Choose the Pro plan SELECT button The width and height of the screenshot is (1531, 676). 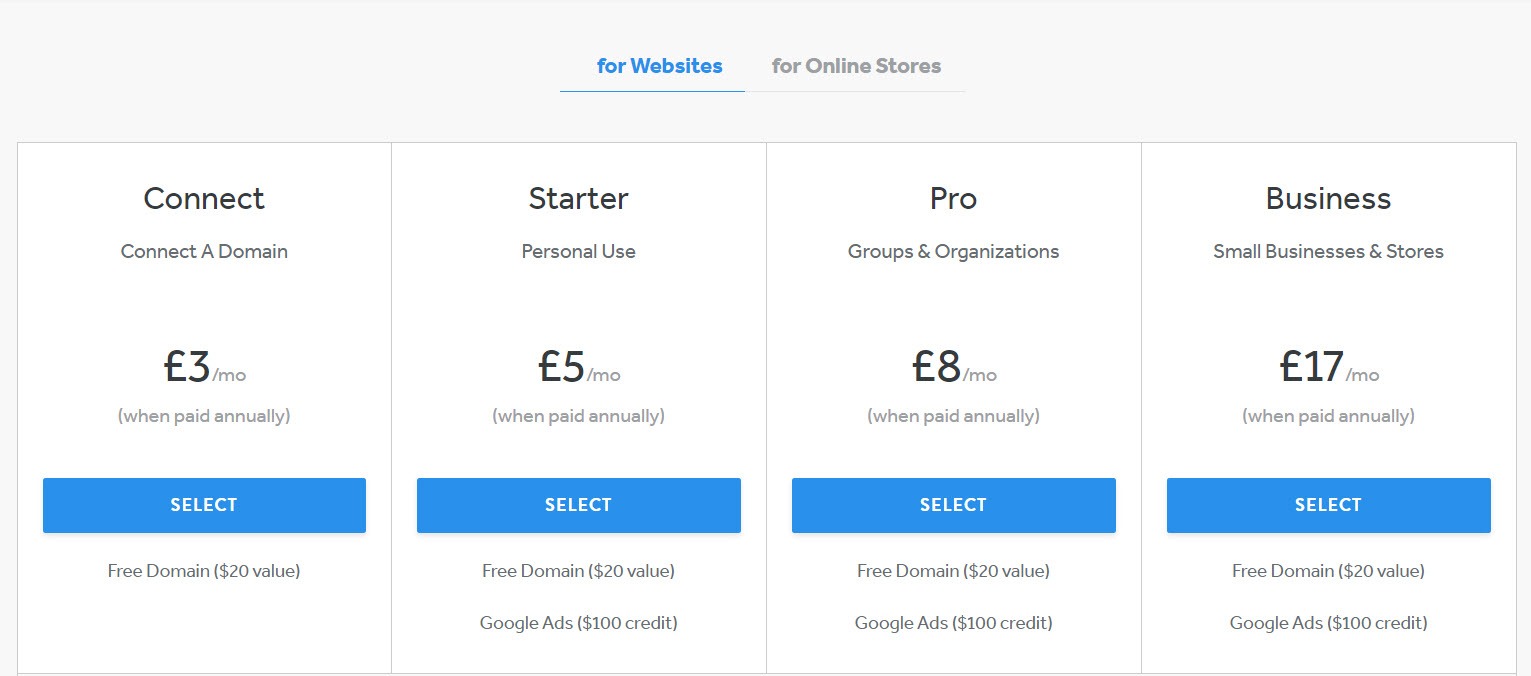[954, 505]
